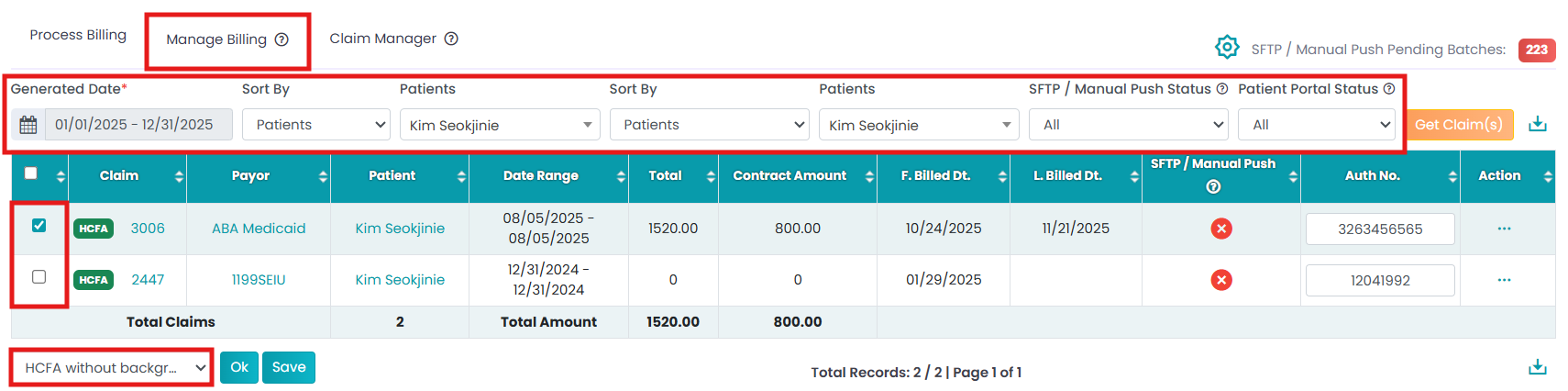Toggle the select-all checkbox in table header

pyautogui.click(x=31, y=173)
